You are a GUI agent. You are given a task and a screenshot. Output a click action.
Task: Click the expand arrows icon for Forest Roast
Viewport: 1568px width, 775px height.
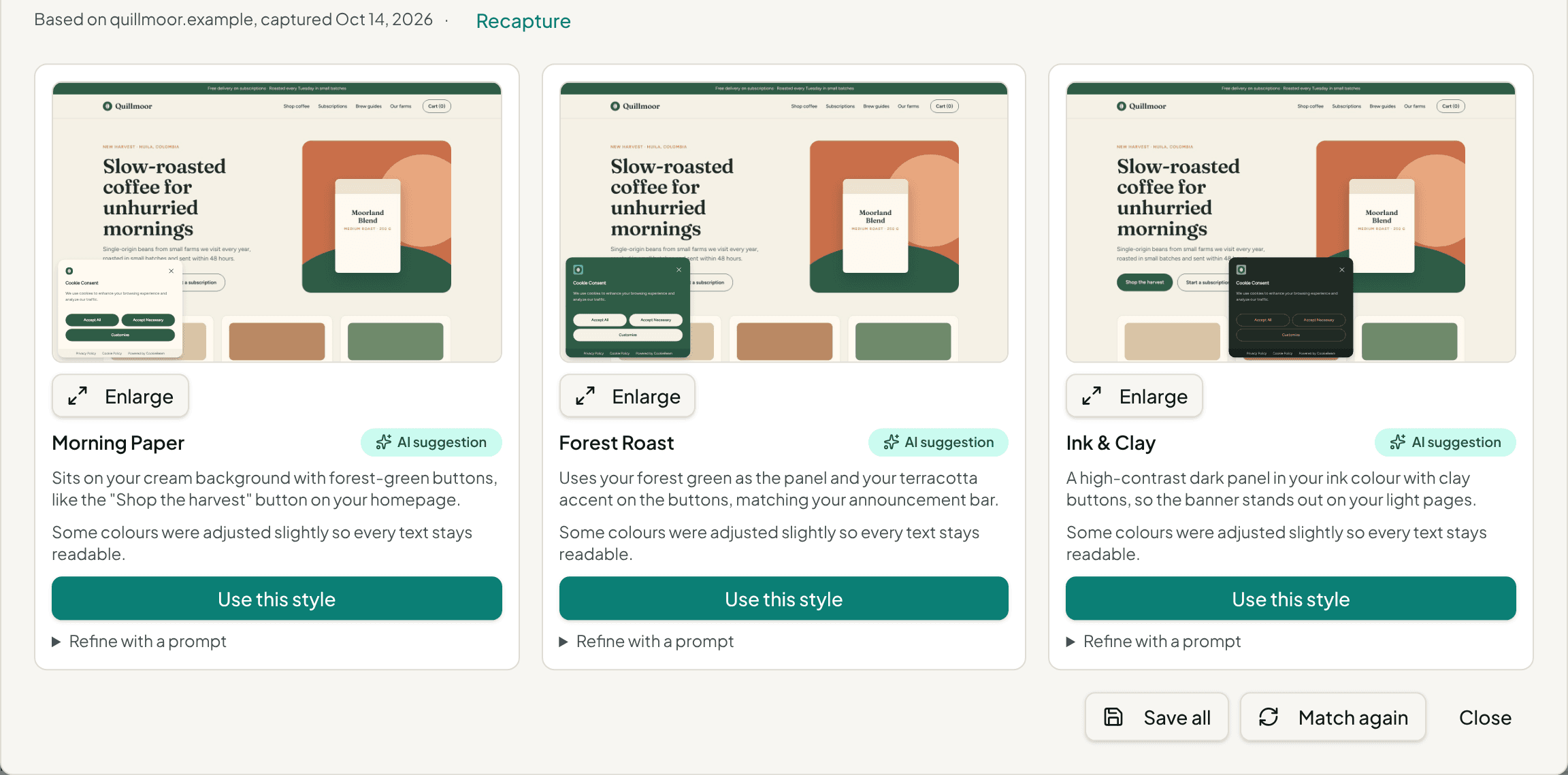[585, 396]
